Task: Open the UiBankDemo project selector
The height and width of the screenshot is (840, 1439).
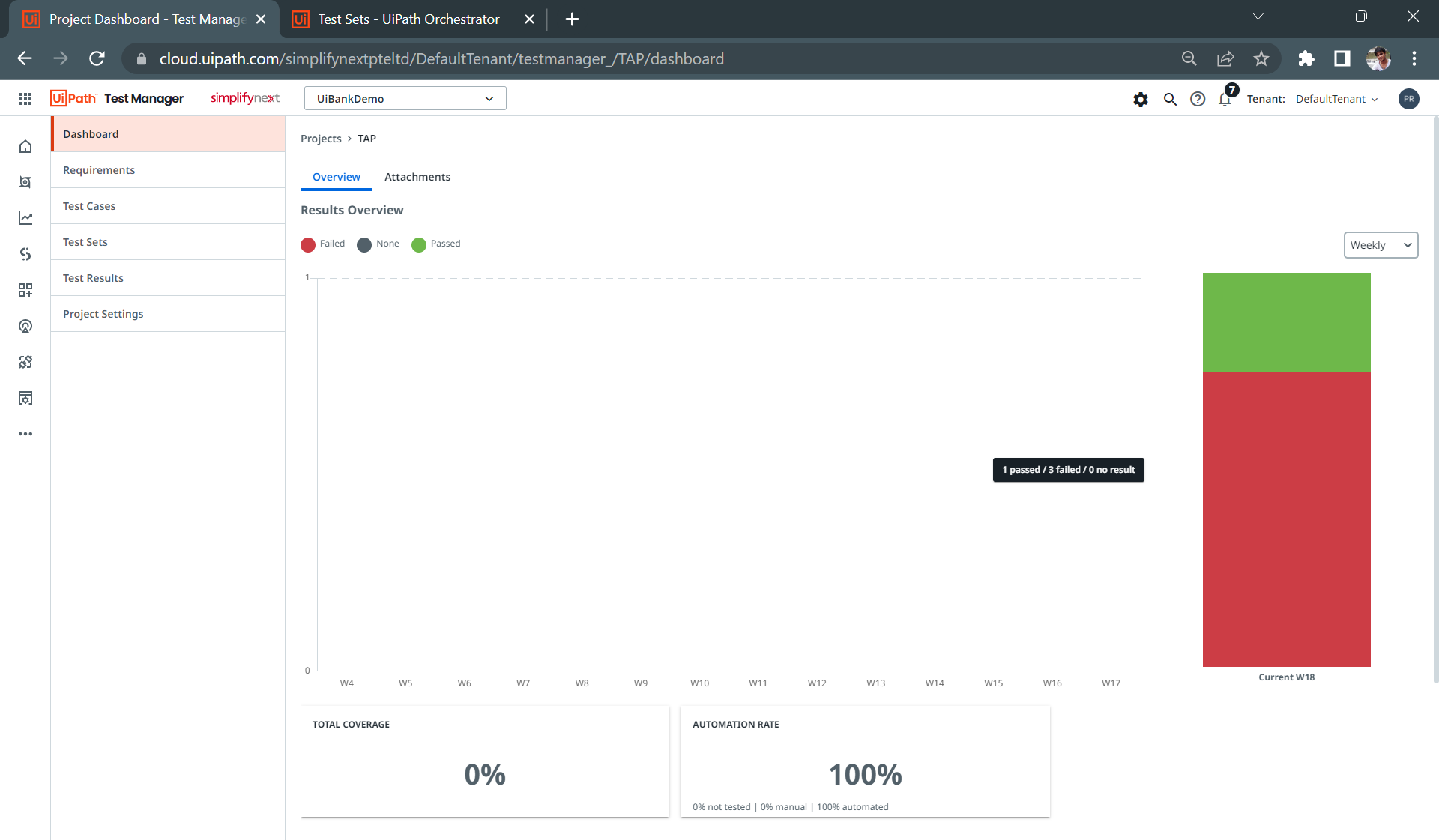Action: 404,98
